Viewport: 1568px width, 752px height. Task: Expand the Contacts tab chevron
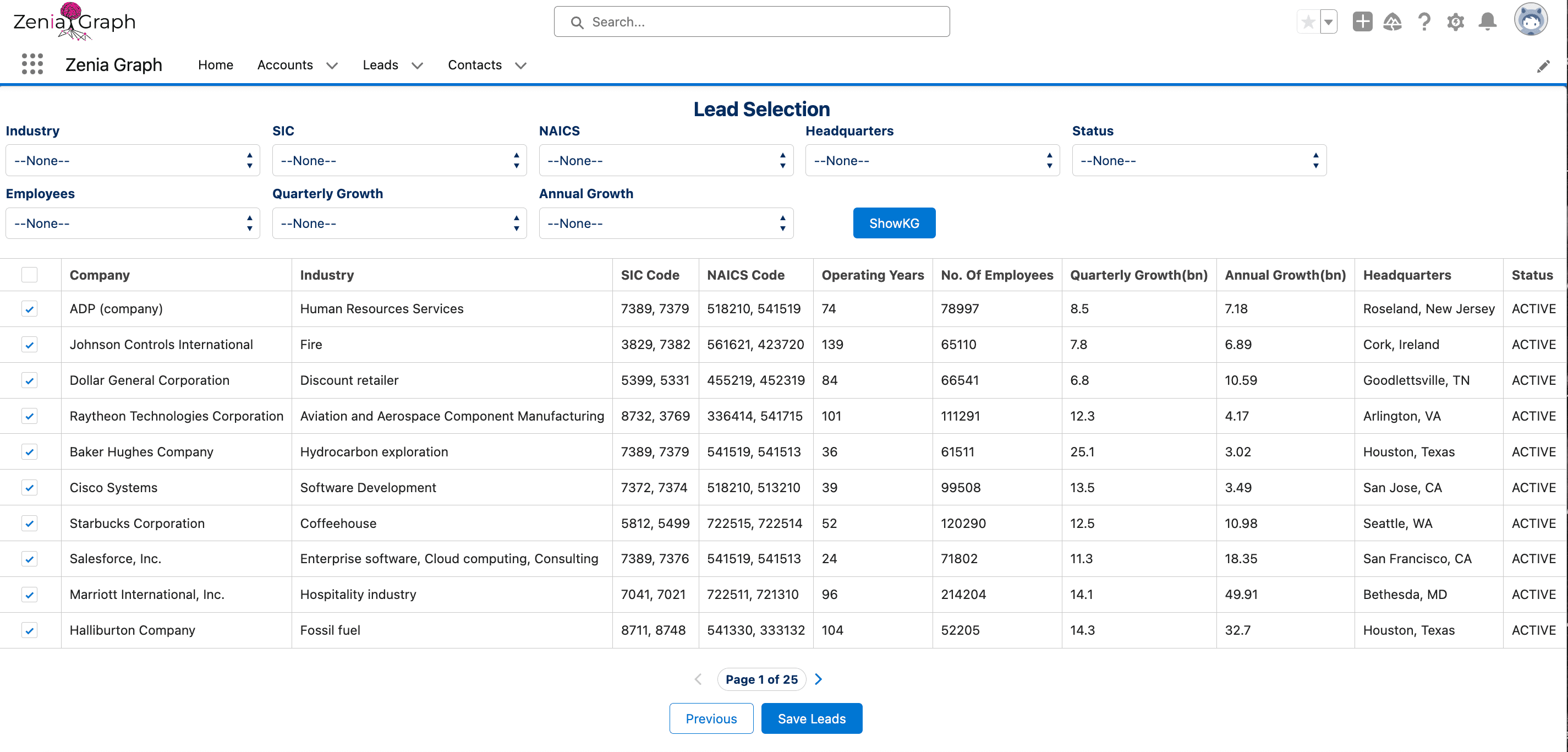pyautogui.click(x=520, y=66)
